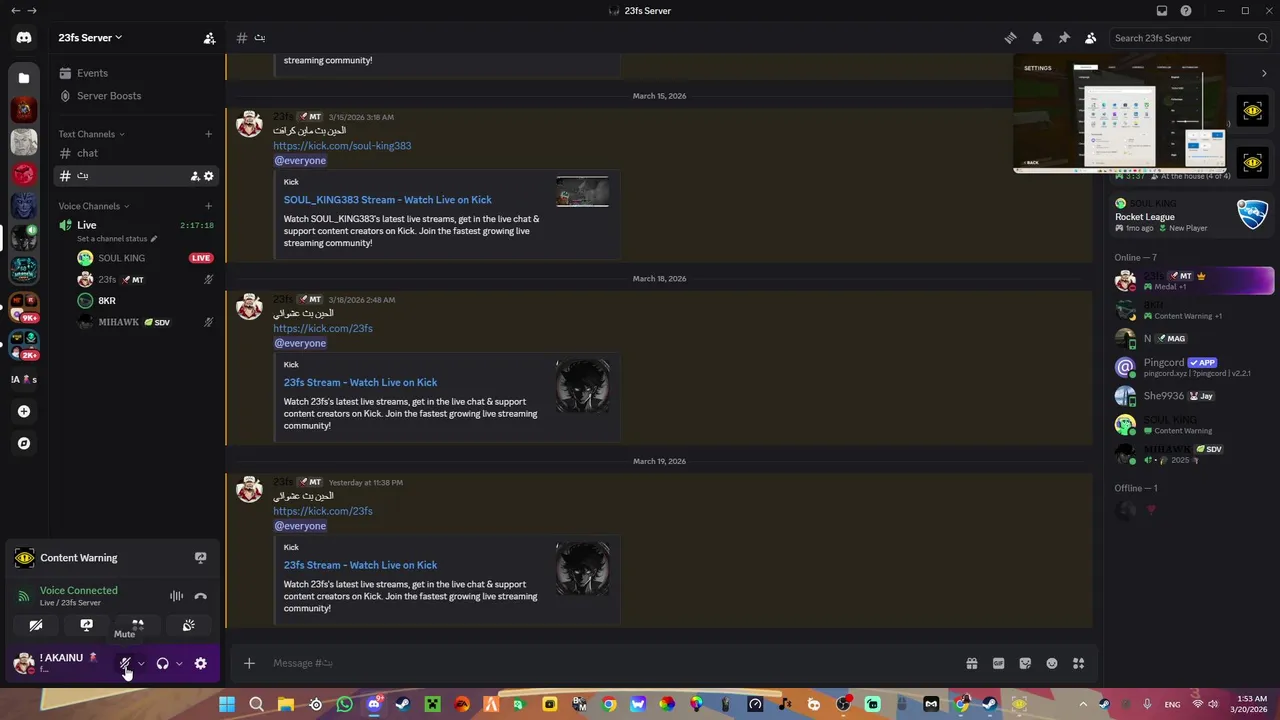Open the Windows Start button
Screen dimensions: 1280x720
click(x=227, y=704)
